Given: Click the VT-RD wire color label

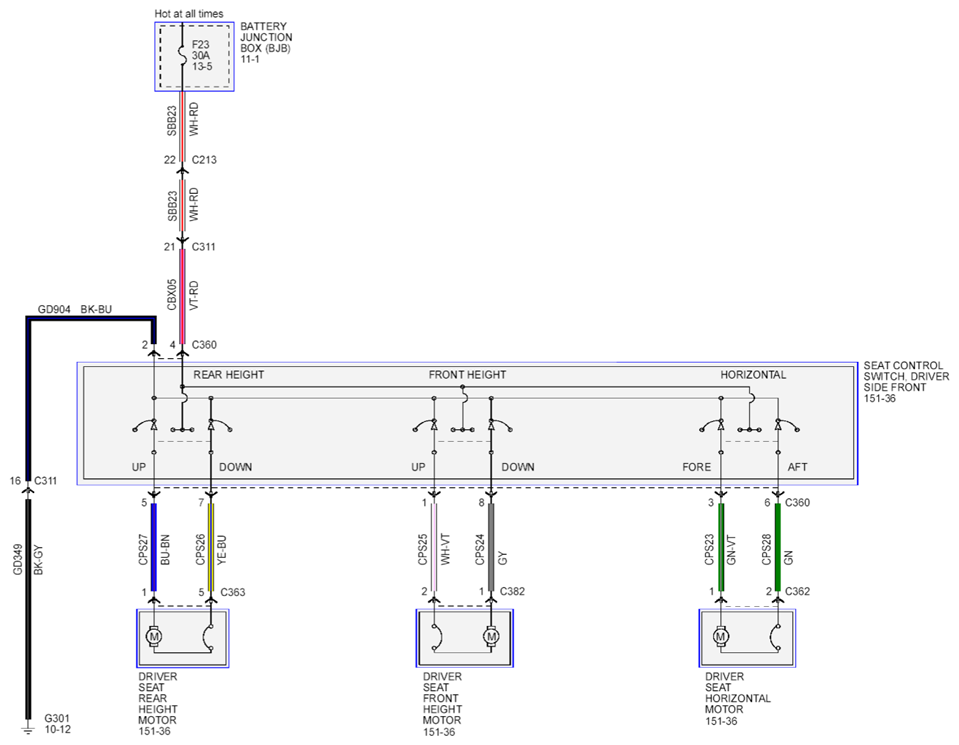Looking at the screenshot, I should 194,295.
